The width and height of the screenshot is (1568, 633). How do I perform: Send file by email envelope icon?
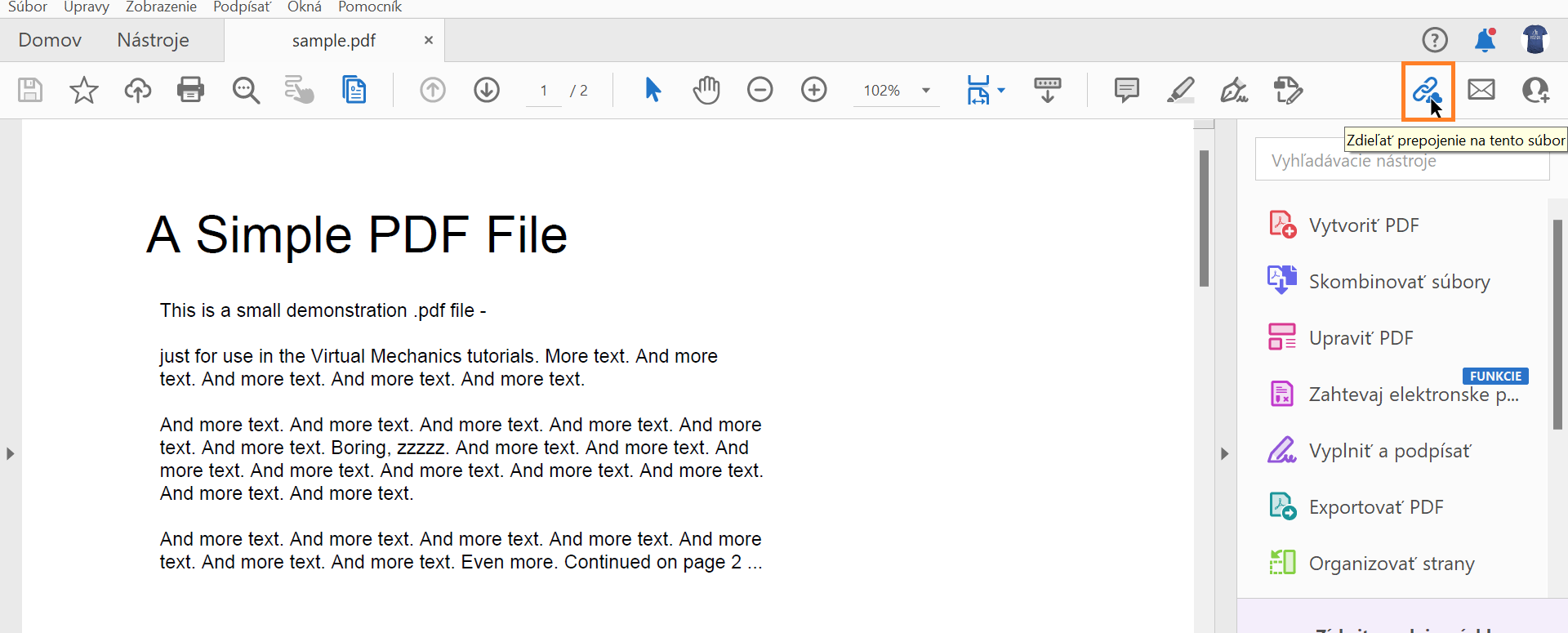(1481, 89)
